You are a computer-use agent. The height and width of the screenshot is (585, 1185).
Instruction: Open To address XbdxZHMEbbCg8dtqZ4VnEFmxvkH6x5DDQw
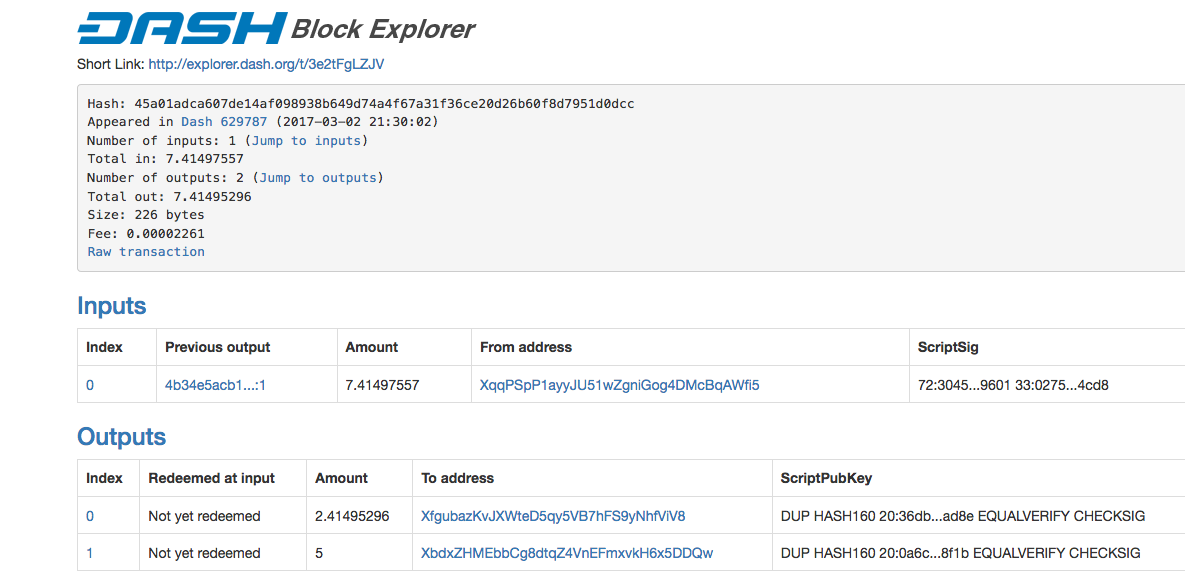click(567, 553)
